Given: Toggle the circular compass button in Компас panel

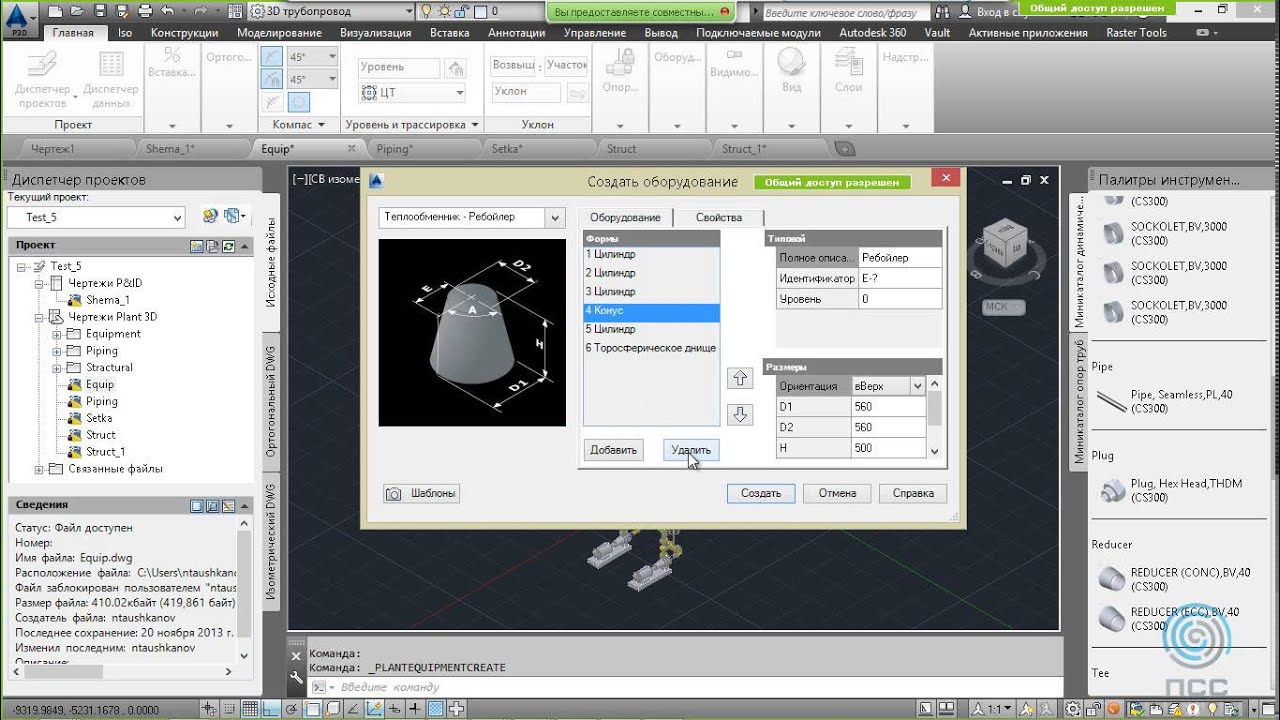Looking at the screenshot, I should 298,102.
